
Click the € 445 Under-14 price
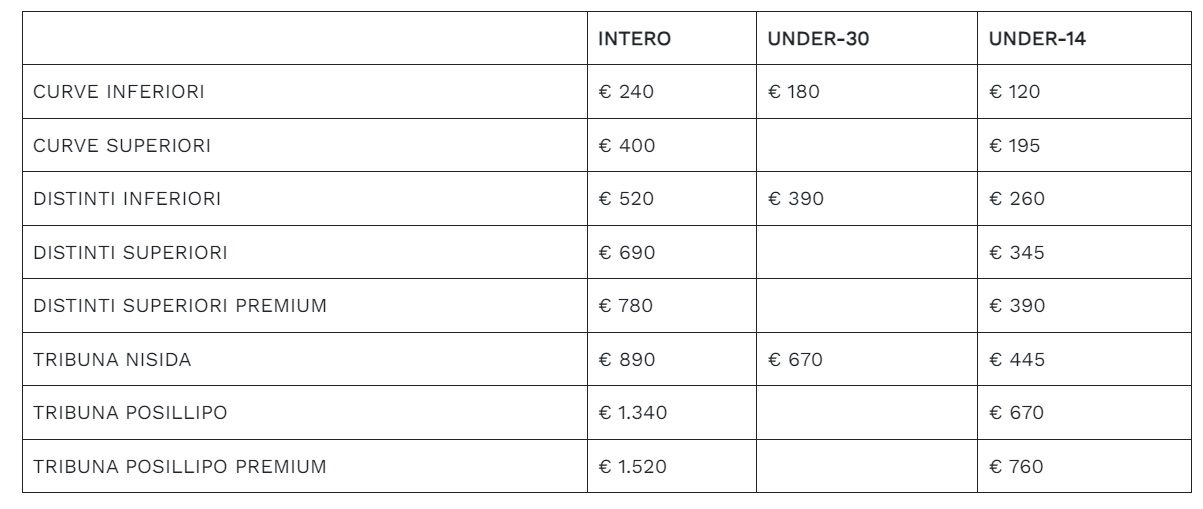(x=1017, y=360)
